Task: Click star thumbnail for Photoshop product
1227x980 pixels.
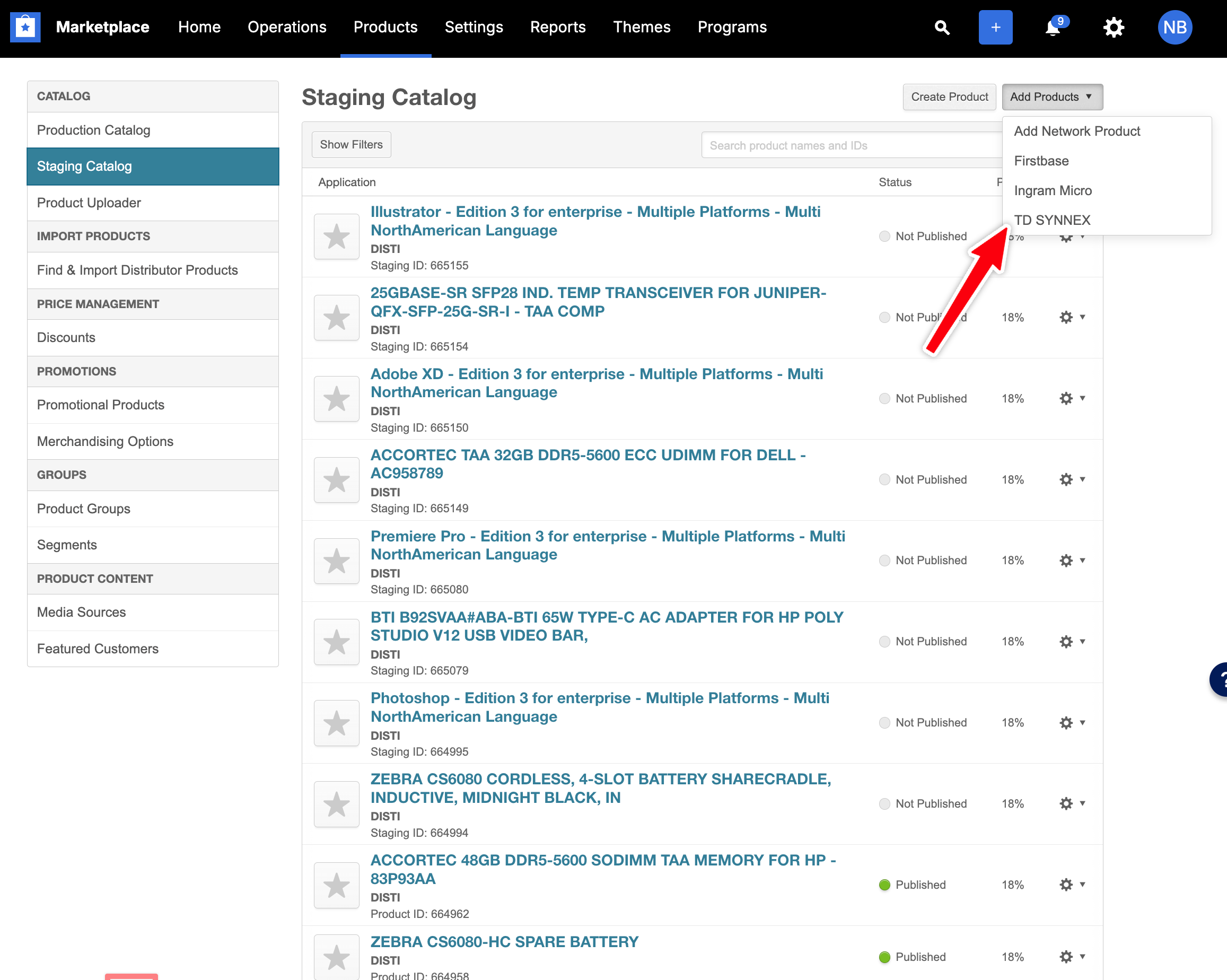Action: [336, 723]
